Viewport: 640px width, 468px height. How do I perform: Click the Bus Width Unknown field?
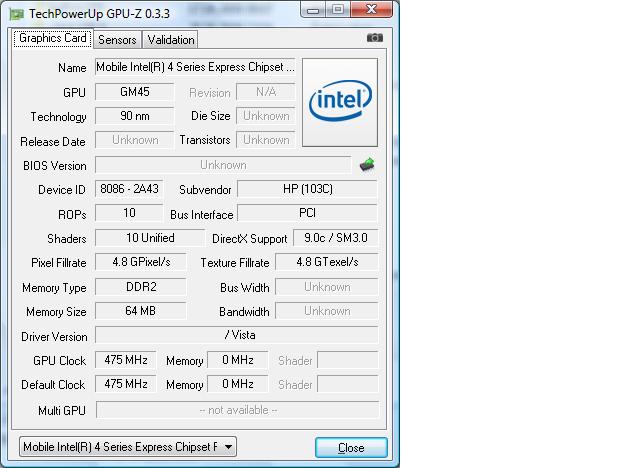coord(327,287)
